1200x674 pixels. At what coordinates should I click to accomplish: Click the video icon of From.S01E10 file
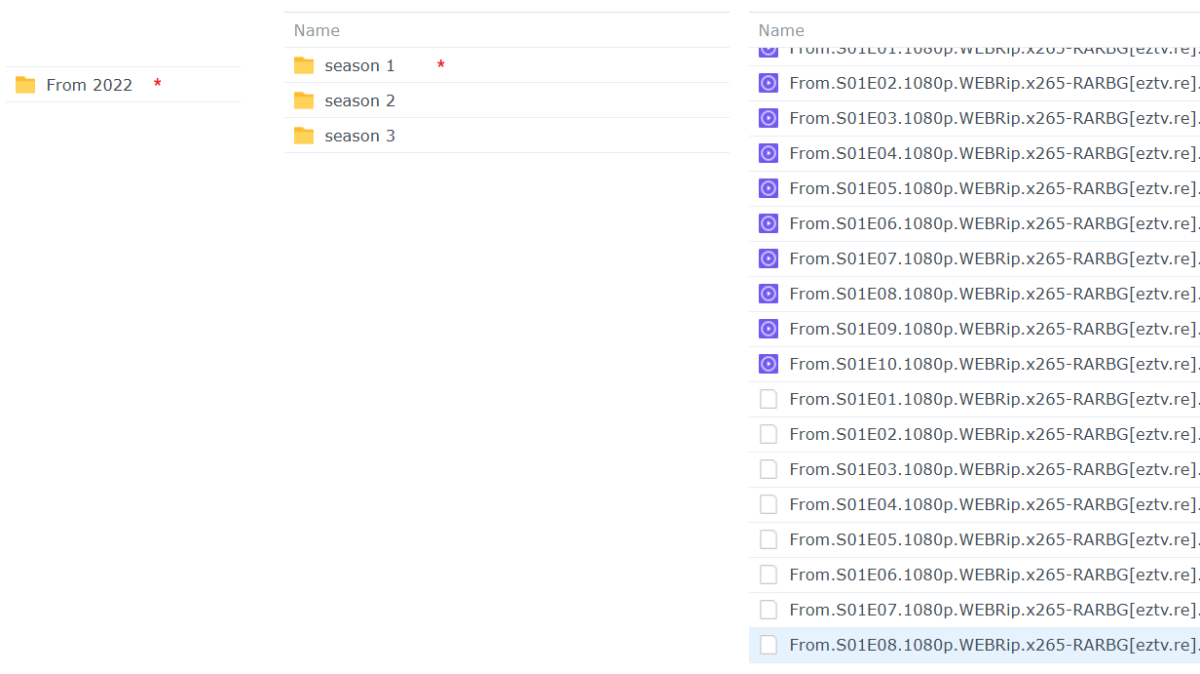pyautogui.click(x=768, y=363)
